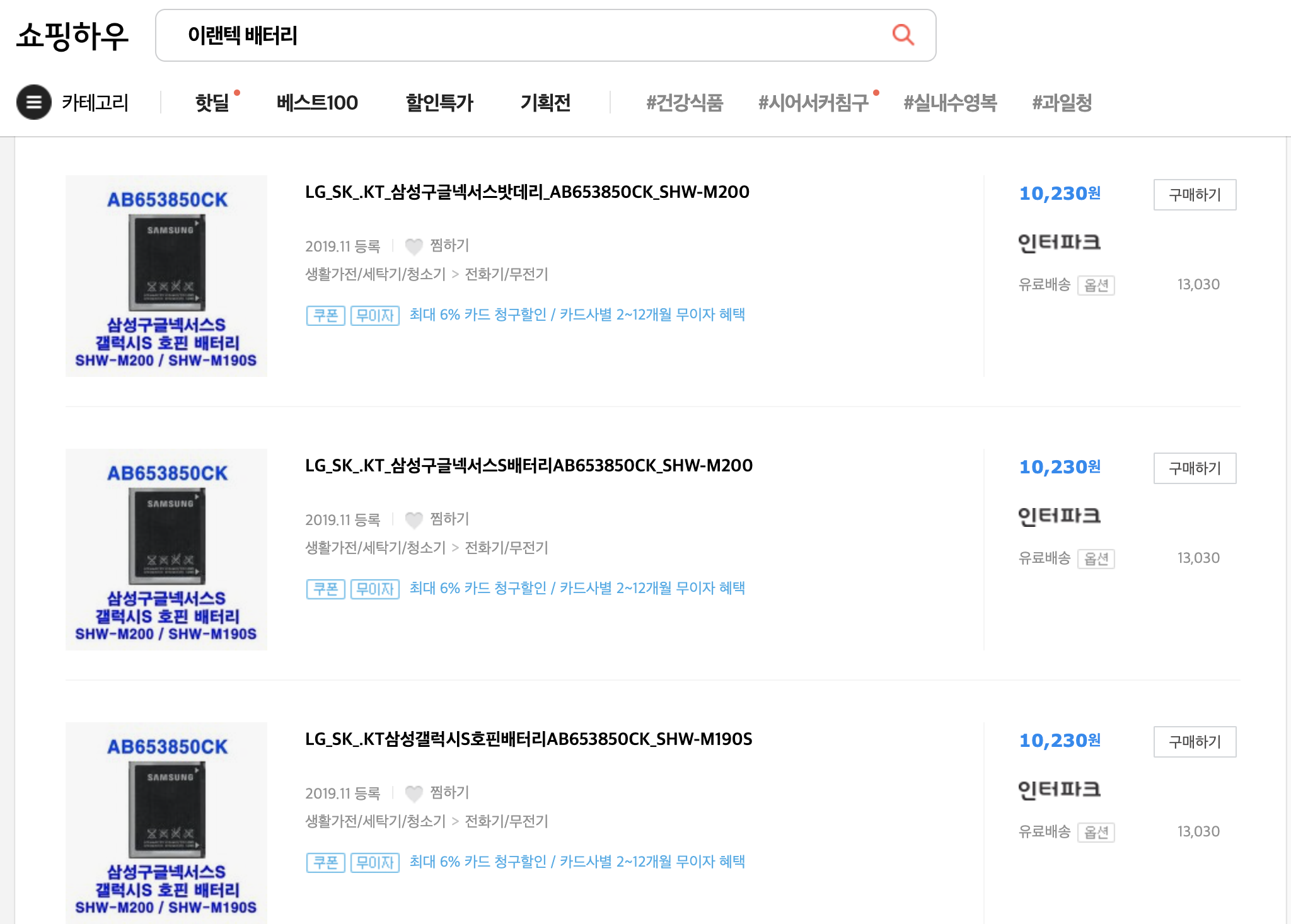Open the 베스트100 menu tab
1291x924 pixels.
tap(317, 103)
